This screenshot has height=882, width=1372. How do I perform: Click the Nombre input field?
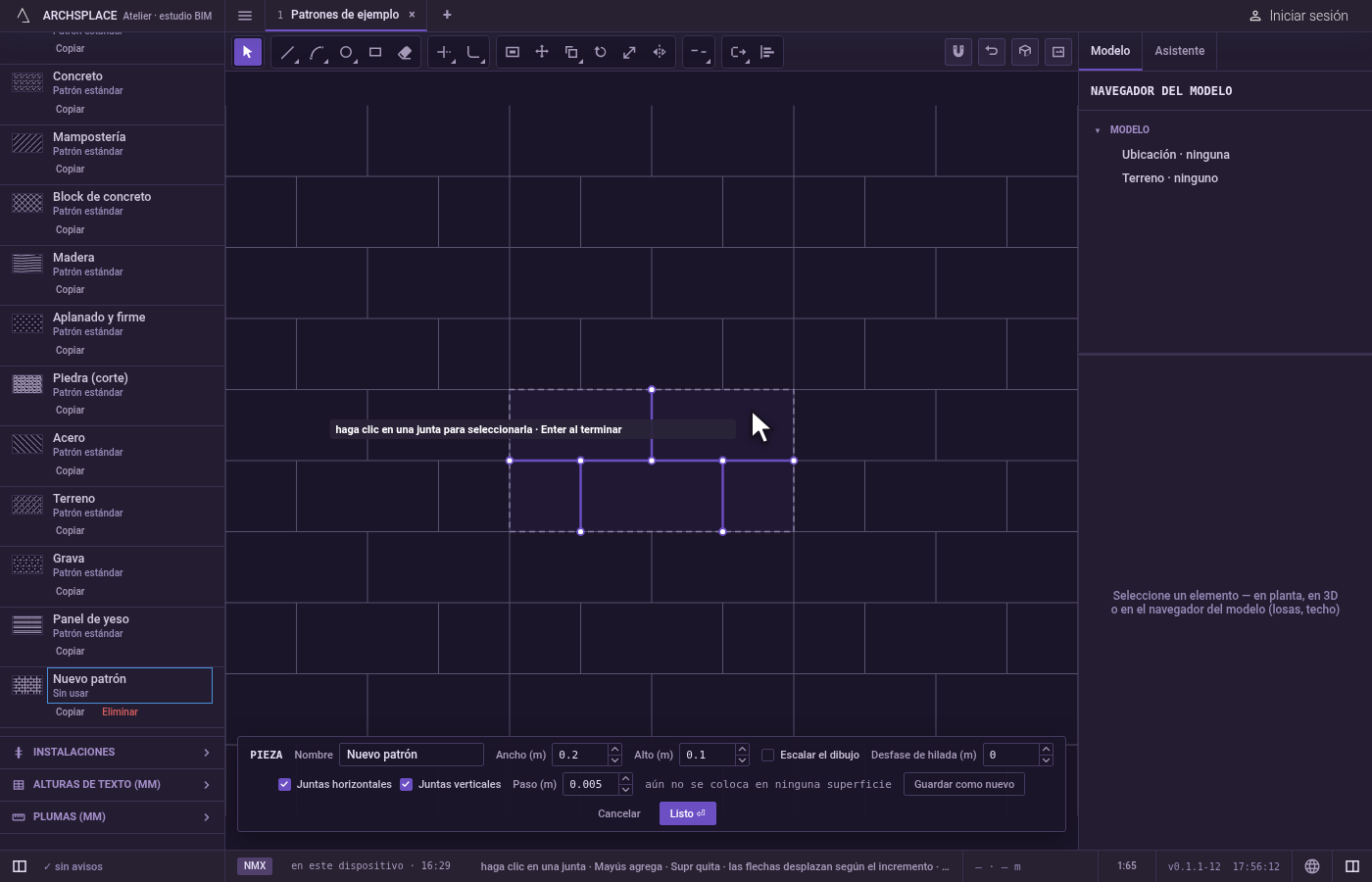pyautogui.click(x=412, y=755)
